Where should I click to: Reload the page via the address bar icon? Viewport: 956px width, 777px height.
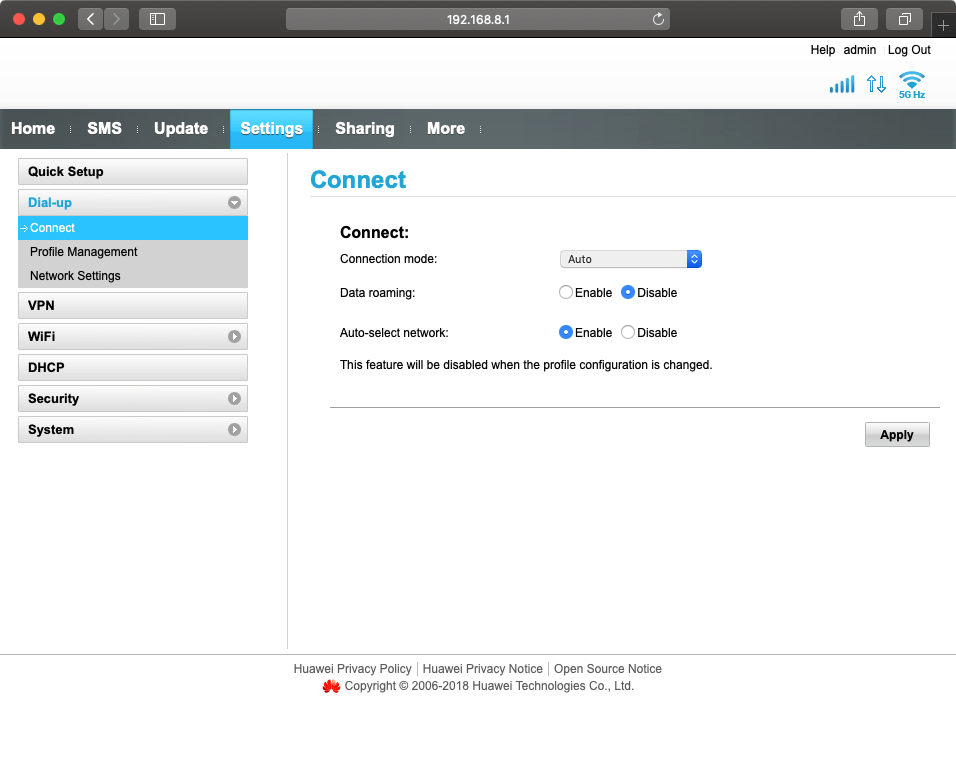coord(657,18)
